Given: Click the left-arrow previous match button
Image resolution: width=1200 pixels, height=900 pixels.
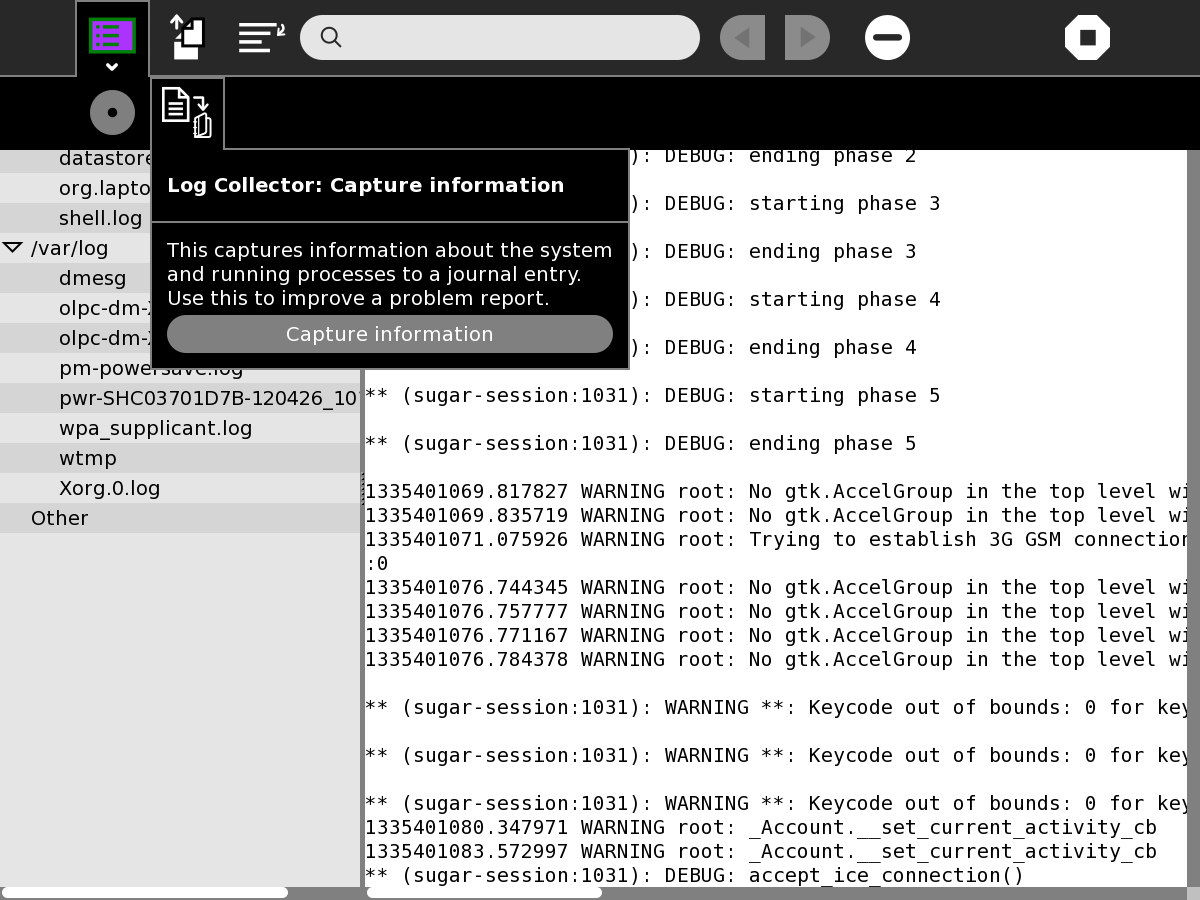Looking at the screenshot, I should click(742, 38).
